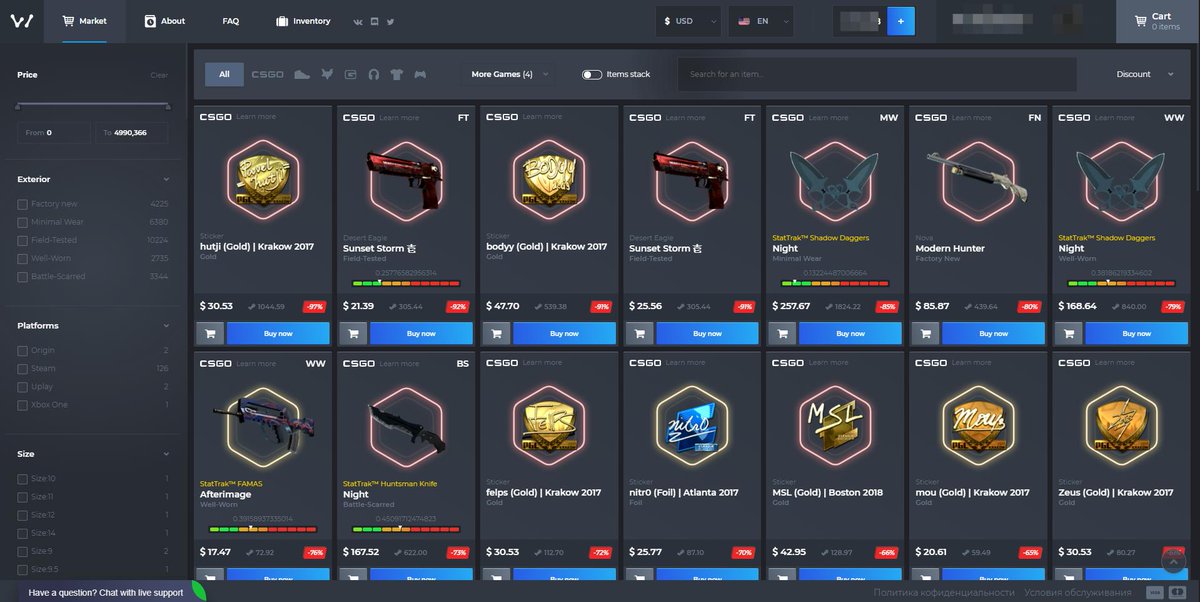The image size is (1200, 602).
Task: Click the sneaker game category icon
Action: (302, 75)
